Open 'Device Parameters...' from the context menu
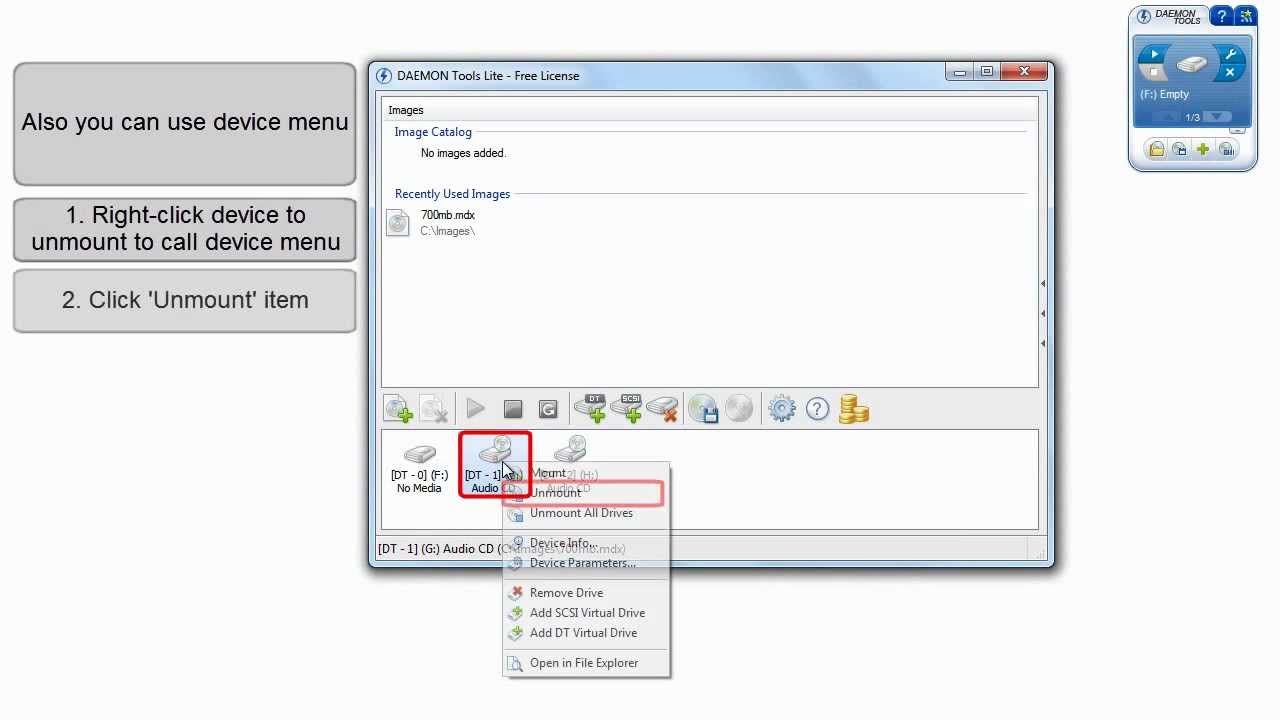 click(x=586, y=563)
